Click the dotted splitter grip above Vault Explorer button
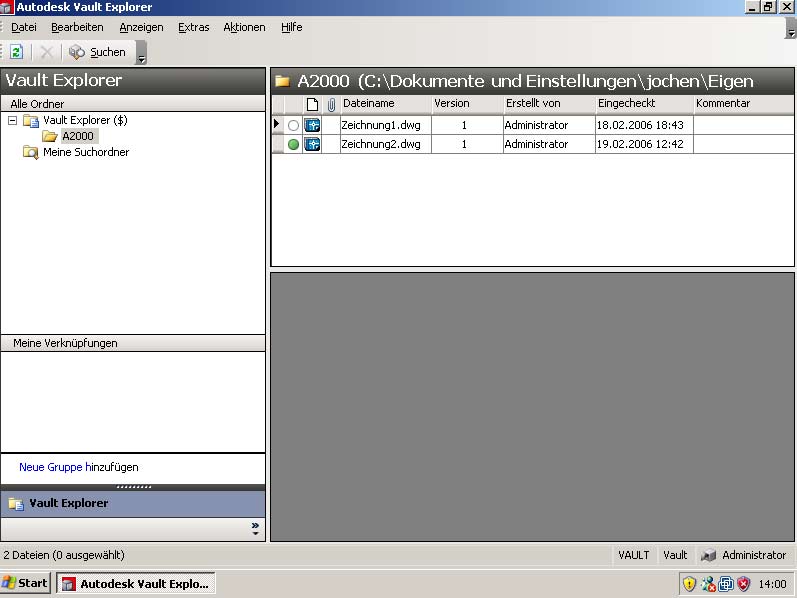This screenshot has height=598, width=797. (134, 487)
